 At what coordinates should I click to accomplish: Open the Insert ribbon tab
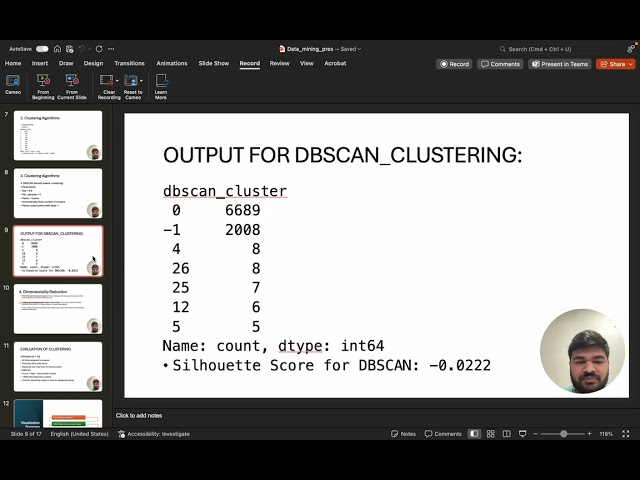[x=40, y=63]
